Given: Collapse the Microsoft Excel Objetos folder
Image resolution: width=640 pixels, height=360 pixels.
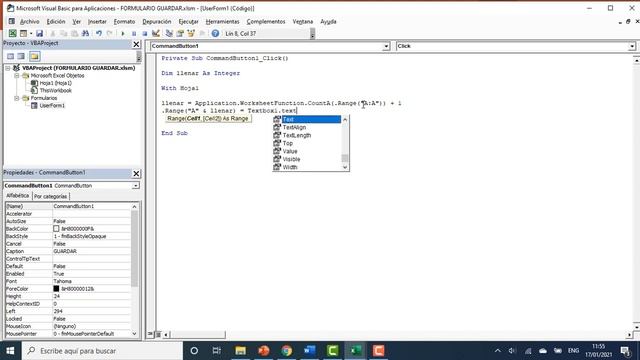Looking at the screenshot, I should 17,76.
